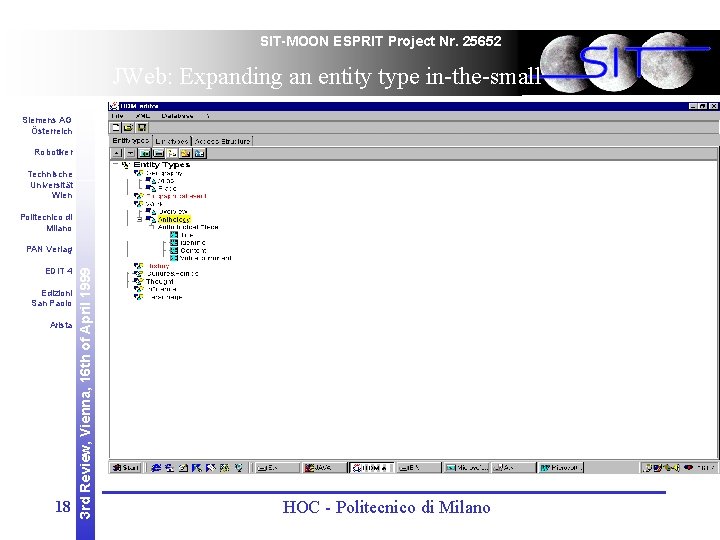This screenshot has height=540, width=720.
Task: Switch to the Link types tab
Action: pos(172,141)
